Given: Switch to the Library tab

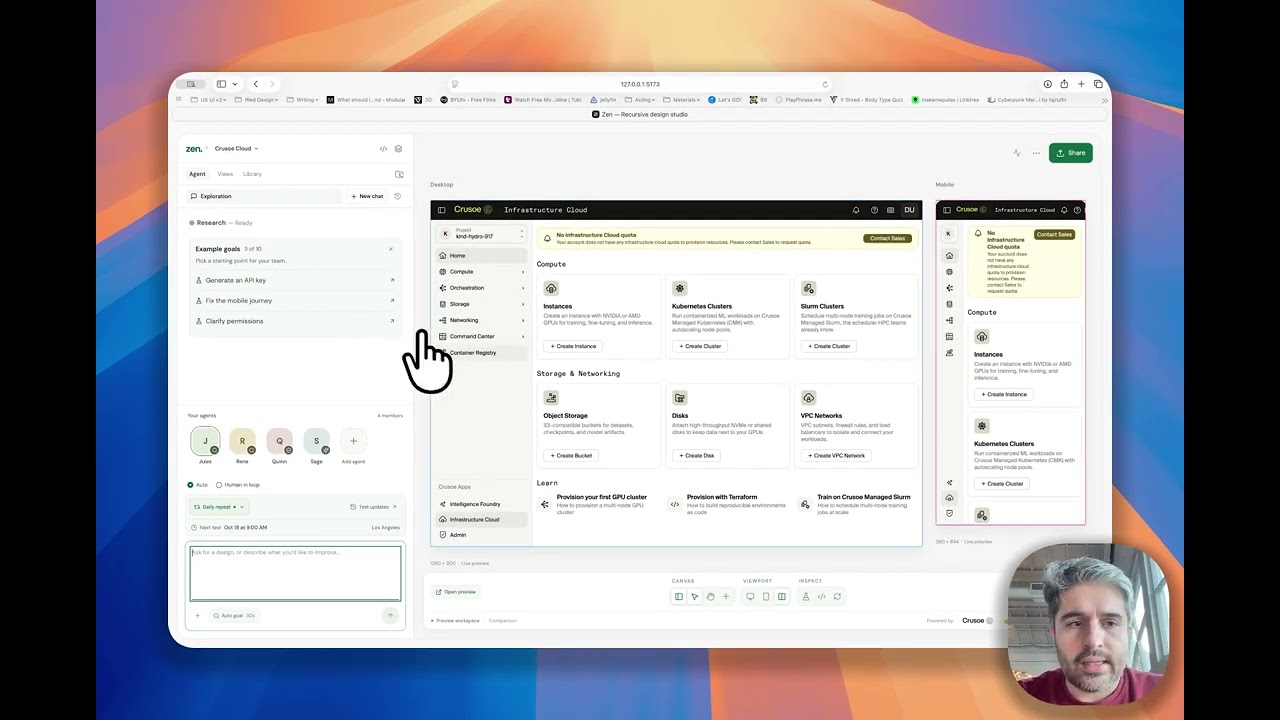Looking at the screenshot, I should pyautogui.click(x=252, y=174).
